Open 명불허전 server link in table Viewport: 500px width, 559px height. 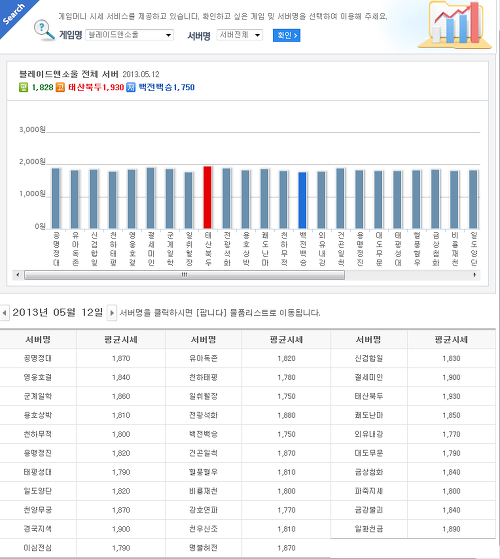click(x=203, y=548)
